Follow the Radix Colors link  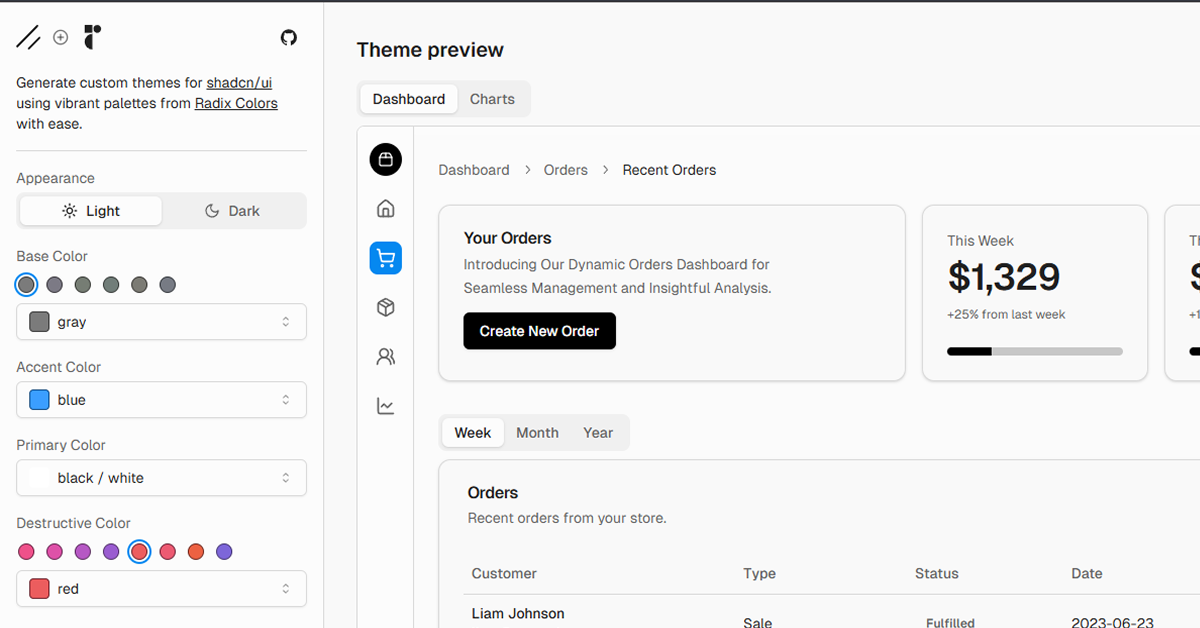click(236, 103)
